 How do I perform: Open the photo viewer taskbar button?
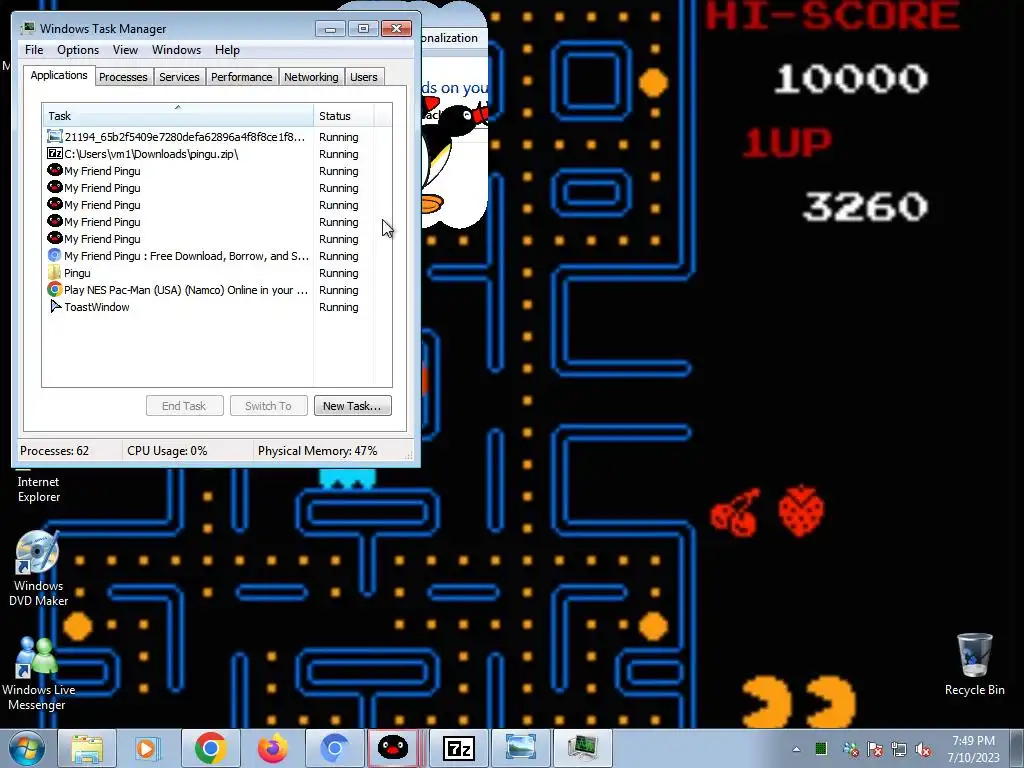pyautogui.click(x=520, y=748)
